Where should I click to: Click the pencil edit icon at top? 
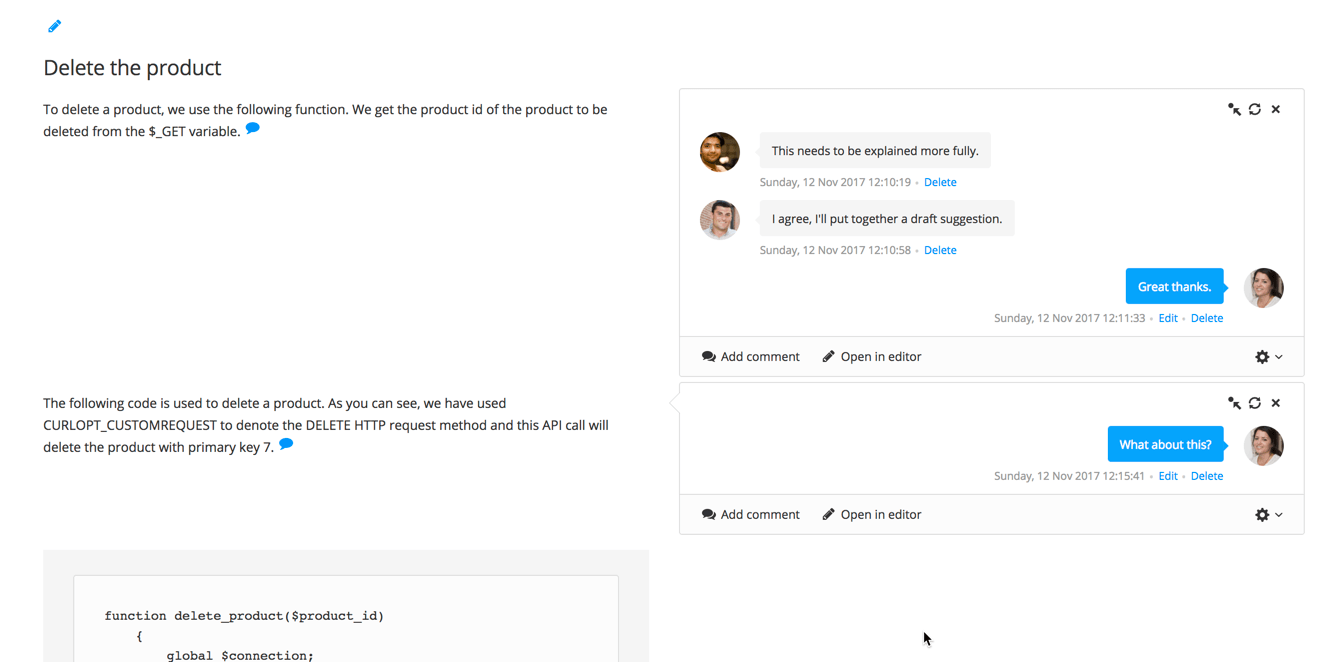point(54,25)
